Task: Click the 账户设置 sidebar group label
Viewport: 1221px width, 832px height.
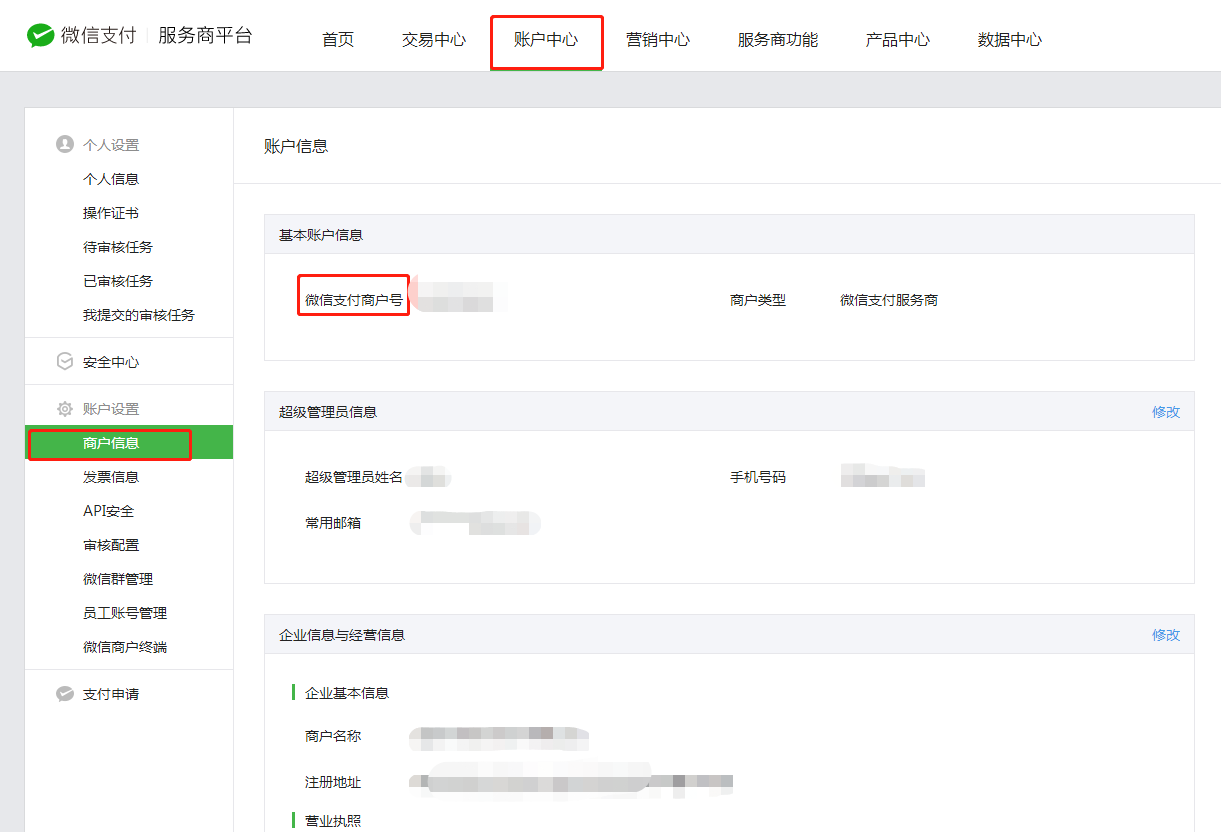Action: click(x=111, y=409)
